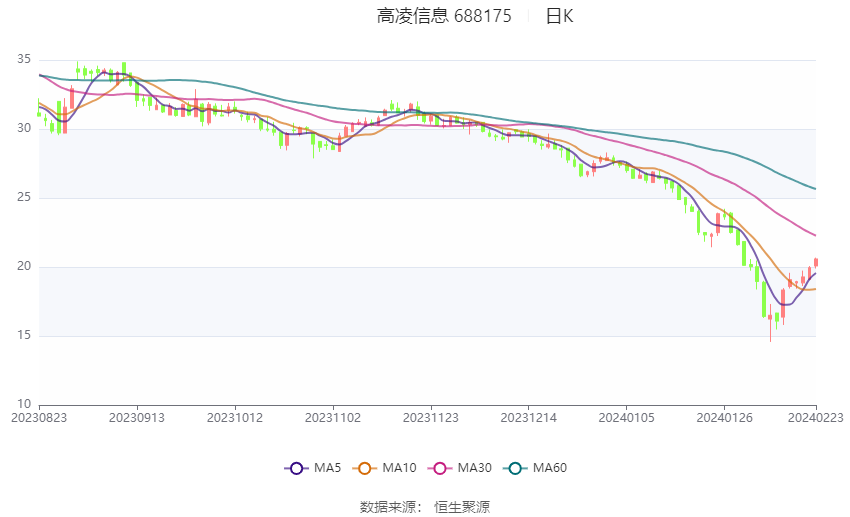Click the 20231123 x-axis date label
The image size is (850, 517).
pos(430,418)
